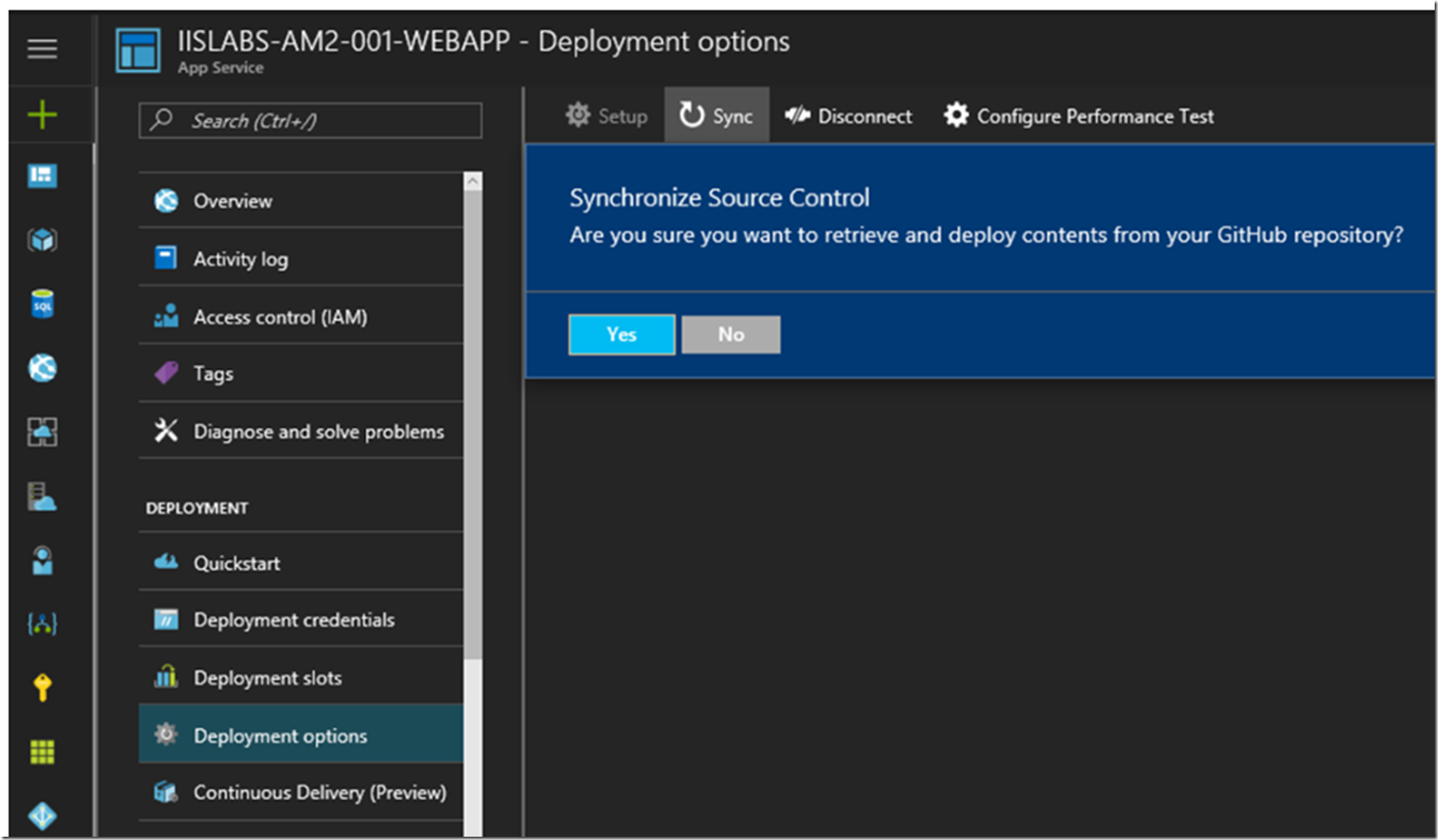The width and height of the screenshot is (1438, 840).
Task: Open the yellow key icon in rail
Action: 42,688
